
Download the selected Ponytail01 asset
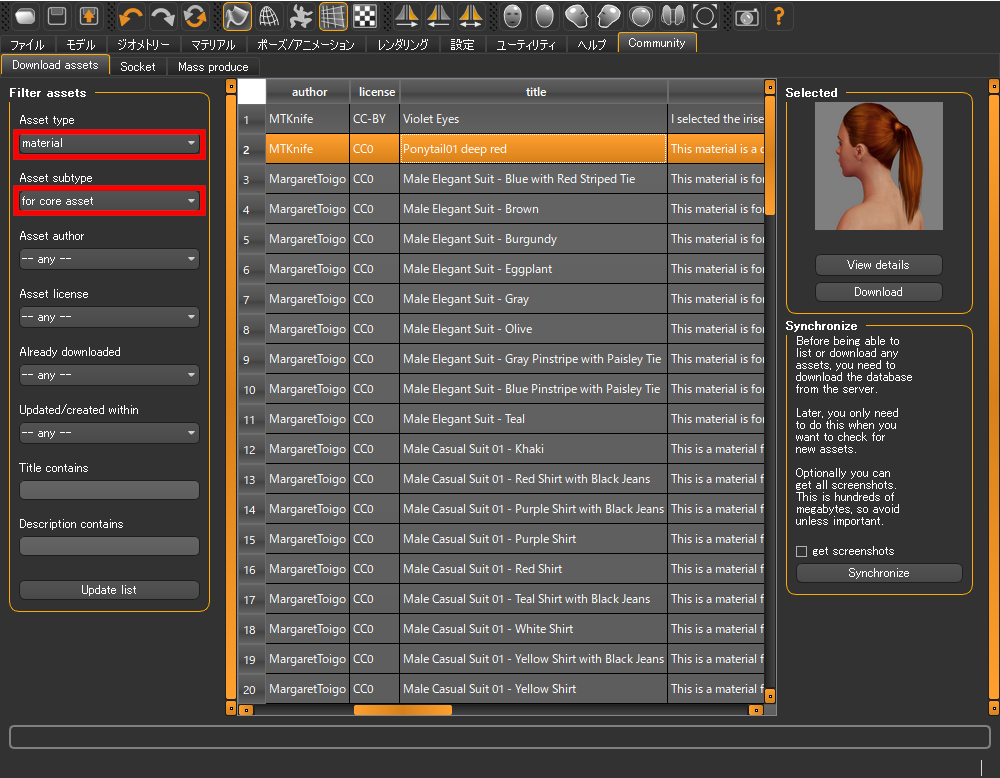click(878, 291)
